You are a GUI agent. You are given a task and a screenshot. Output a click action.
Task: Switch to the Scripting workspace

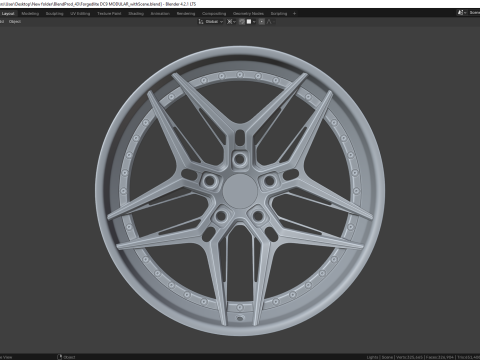[279, 14]
